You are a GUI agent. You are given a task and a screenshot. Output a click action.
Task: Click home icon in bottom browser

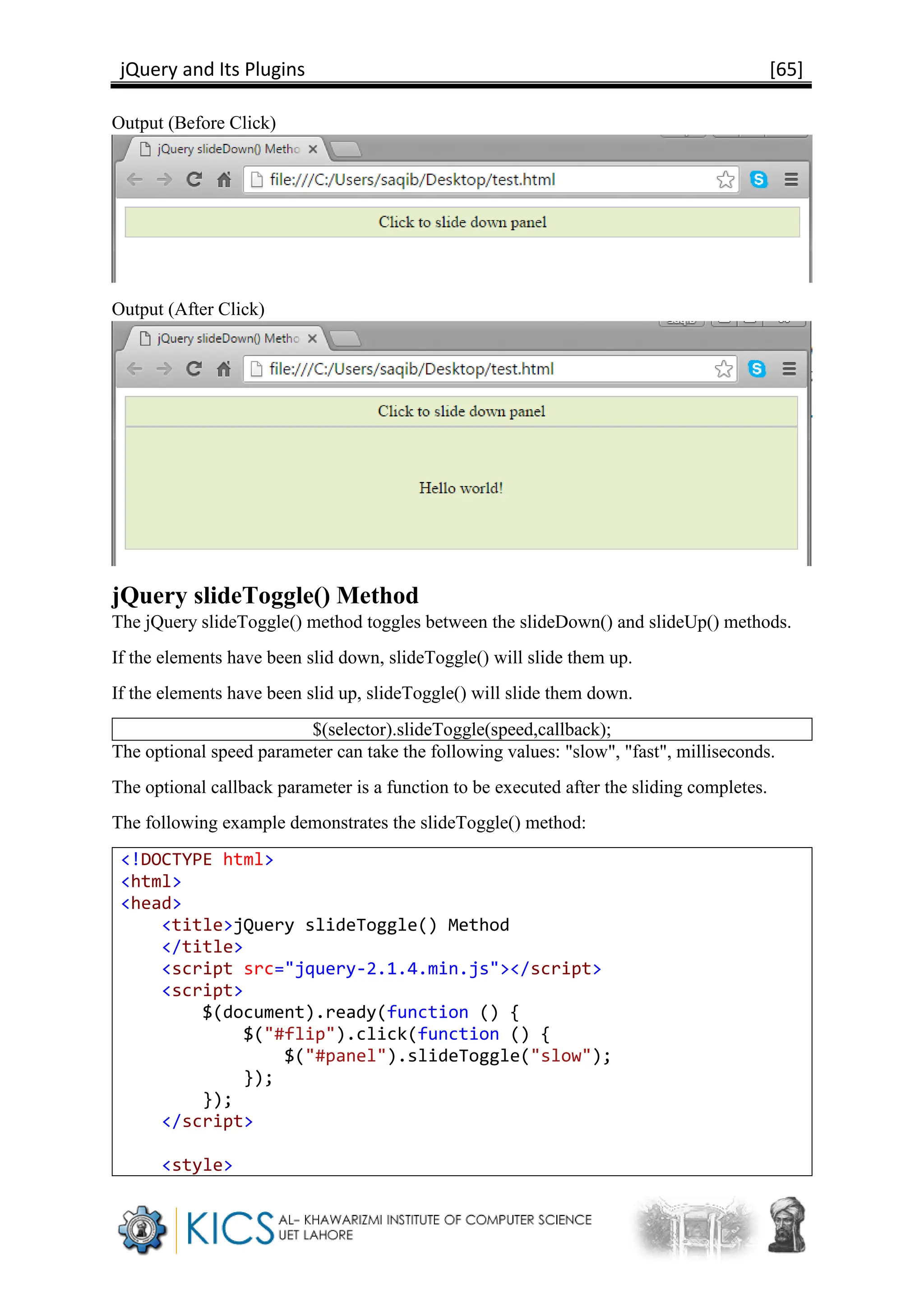click(224, 369)
